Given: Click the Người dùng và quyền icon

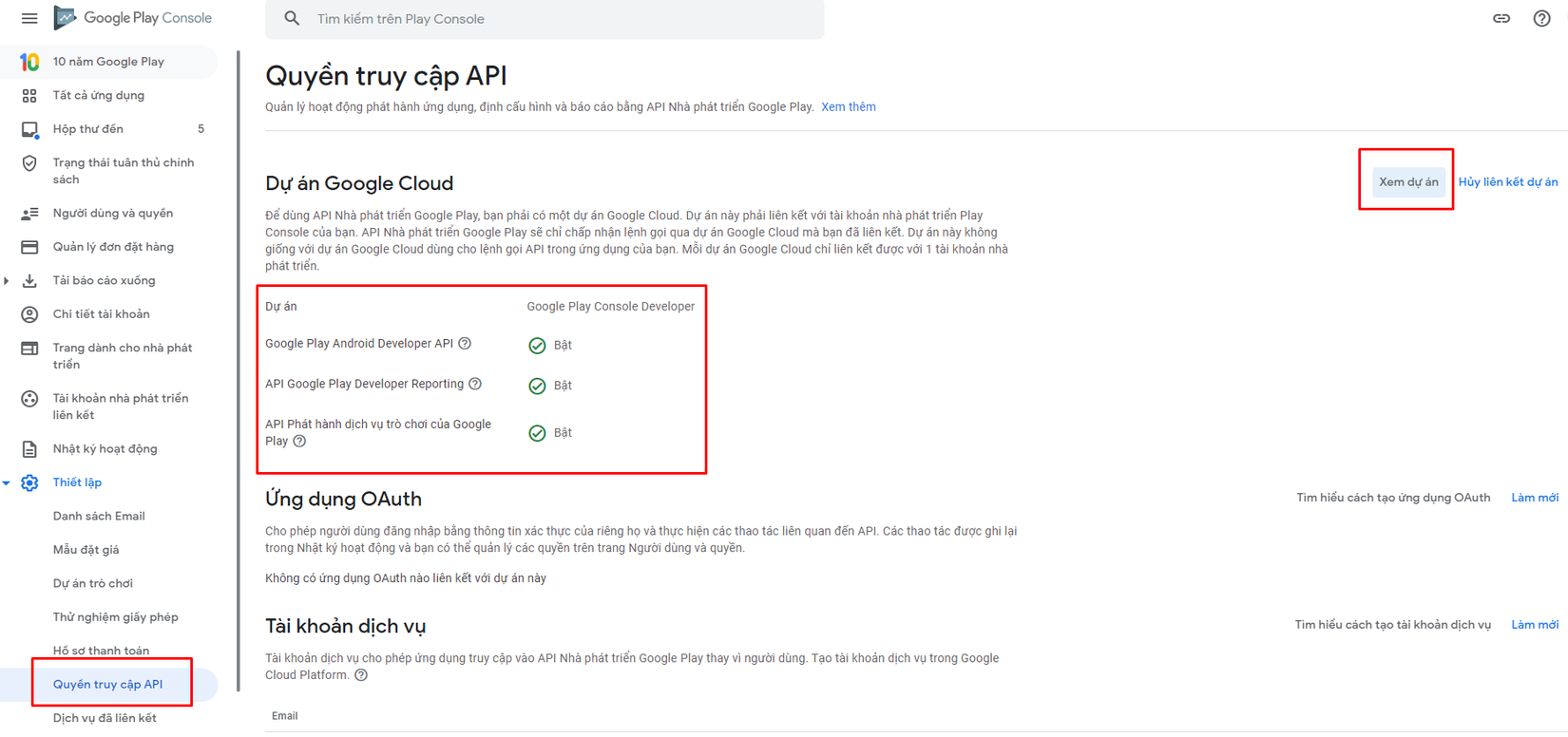Looking at the screenshot, I should [x=29, y=214].
